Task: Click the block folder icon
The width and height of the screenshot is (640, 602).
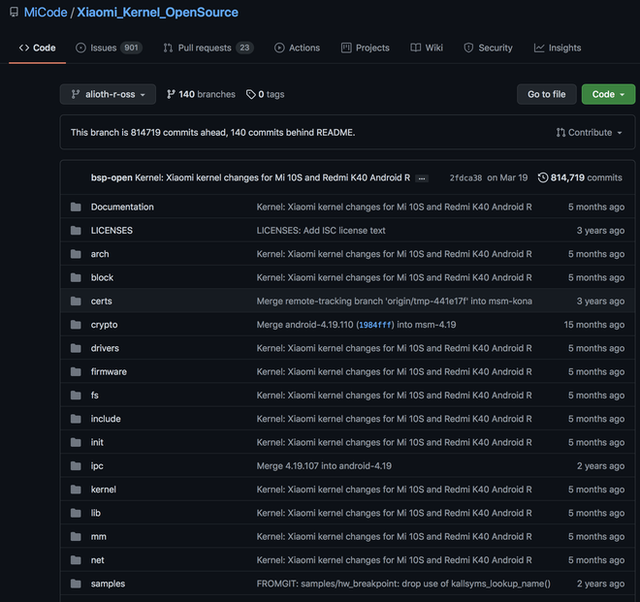Action: 76,278
